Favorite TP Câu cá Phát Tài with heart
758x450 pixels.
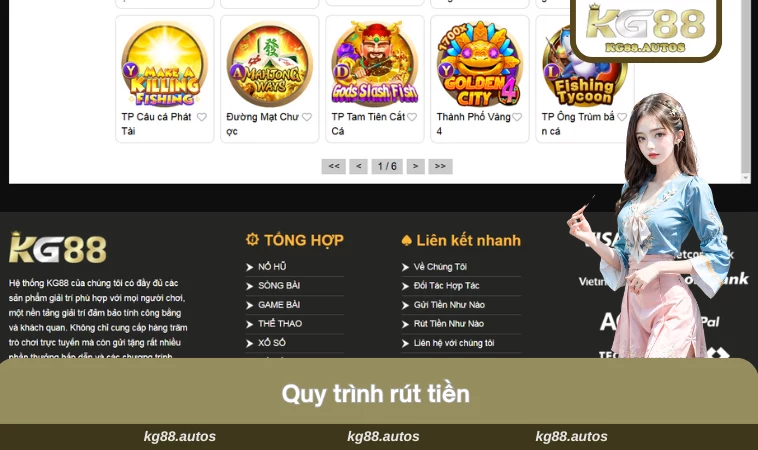coord(202,117)
